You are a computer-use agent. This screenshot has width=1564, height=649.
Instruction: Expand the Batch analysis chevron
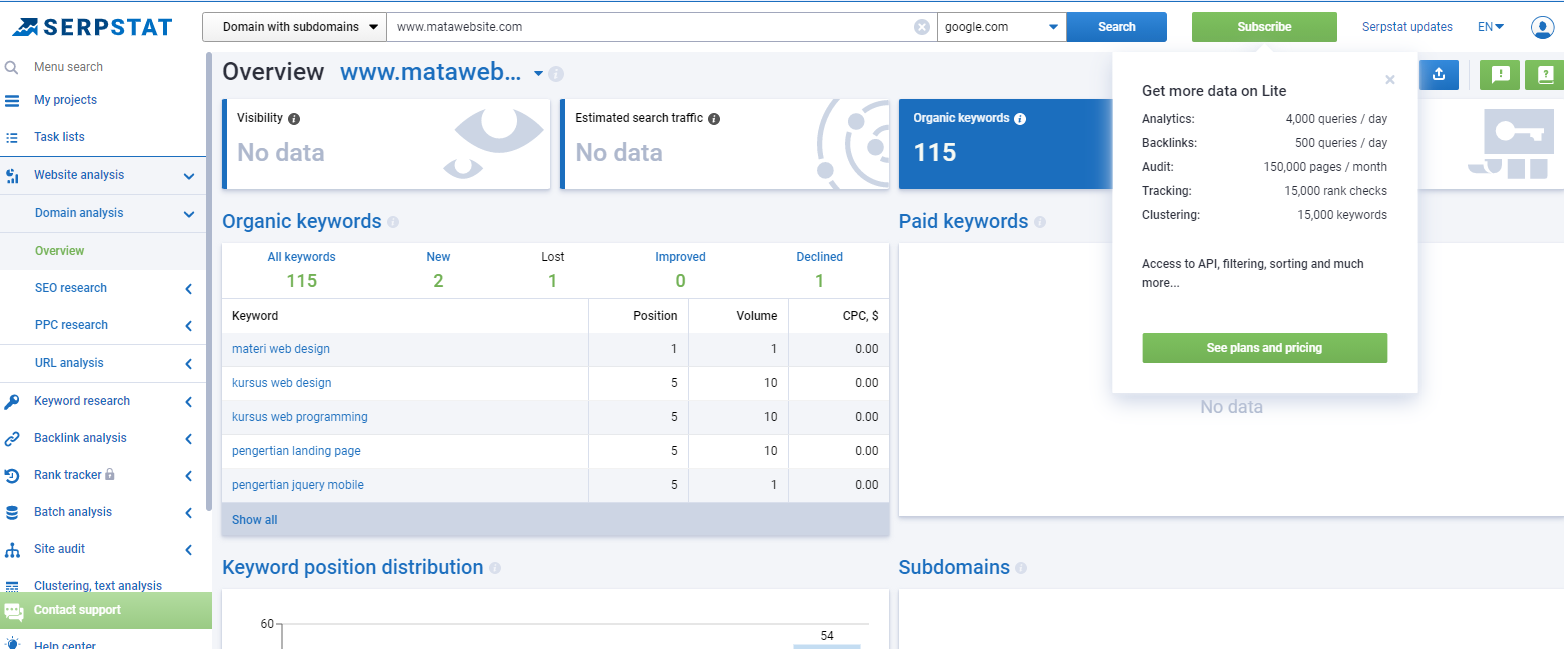189,513
